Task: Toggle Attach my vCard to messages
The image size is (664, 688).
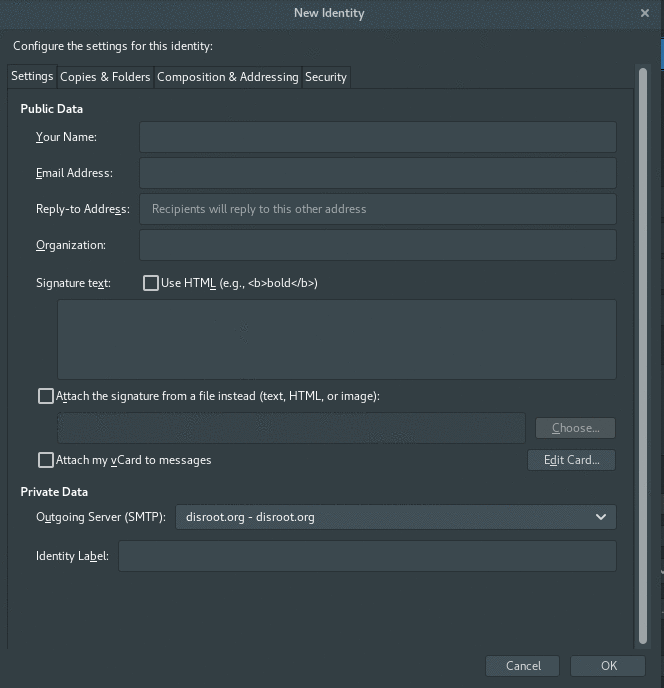Action: pyautogui.click(x=46, y=460)
